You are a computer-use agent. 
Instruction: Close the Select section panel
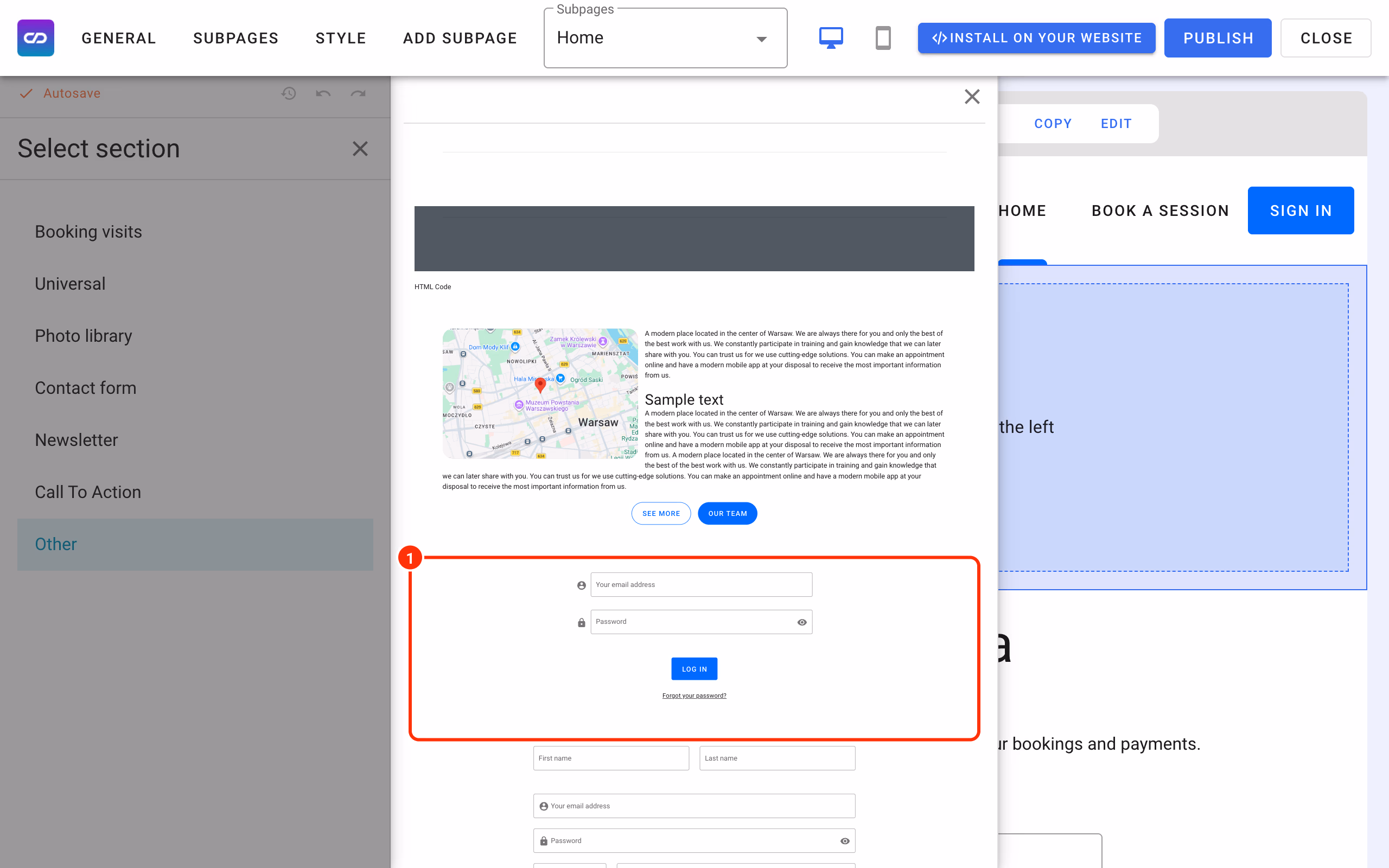[x=360, y=149]
